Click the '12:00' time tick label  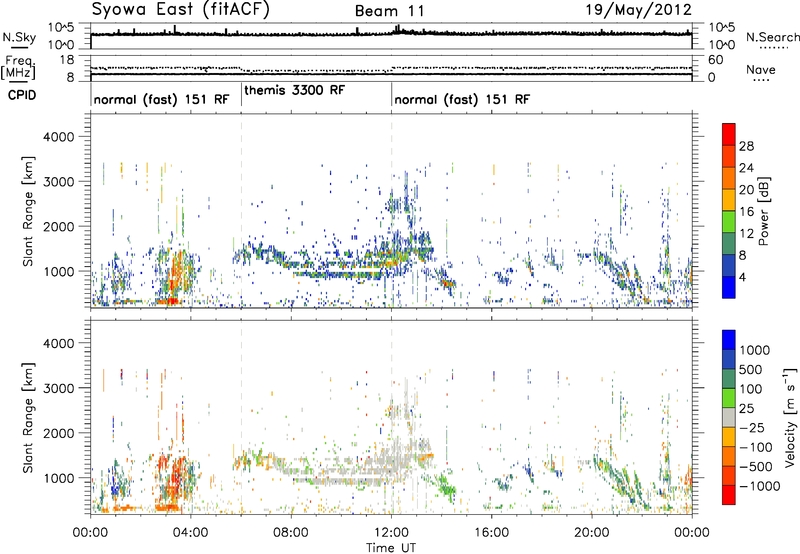[x=391, y=533]
